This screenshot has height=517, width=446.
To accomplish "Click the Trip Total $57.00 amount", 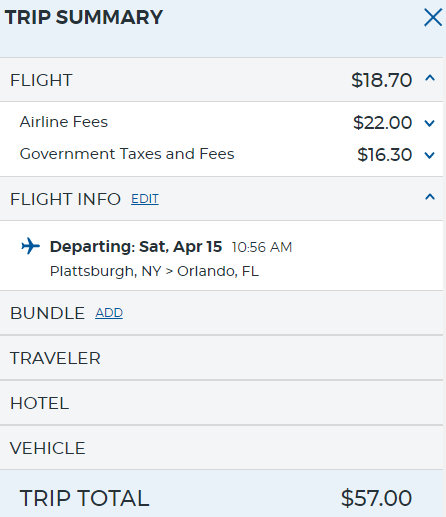I will [376, 498].
